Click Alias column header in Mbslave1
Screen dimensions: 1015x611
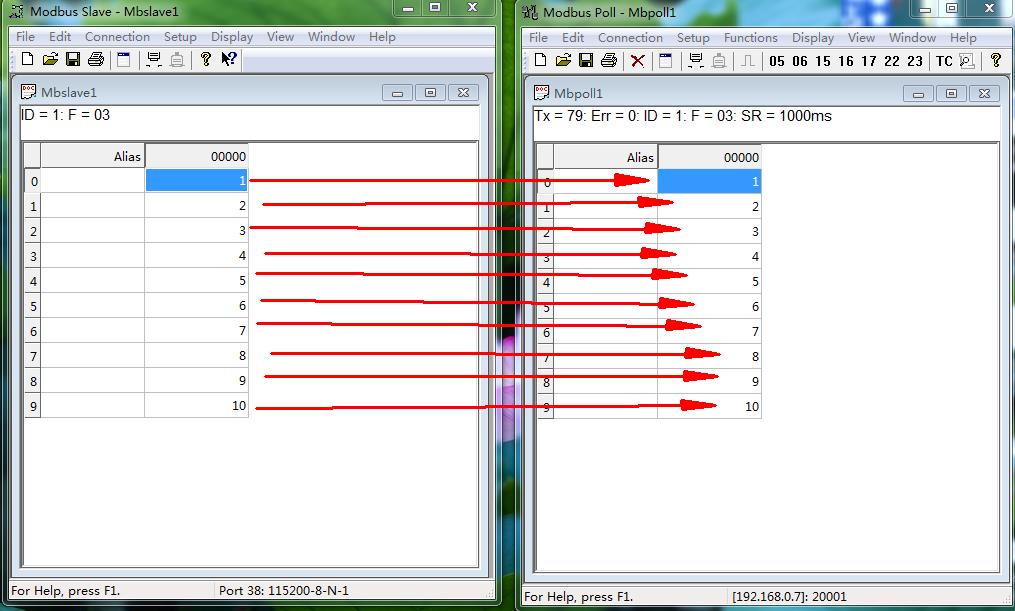point(93,156)
